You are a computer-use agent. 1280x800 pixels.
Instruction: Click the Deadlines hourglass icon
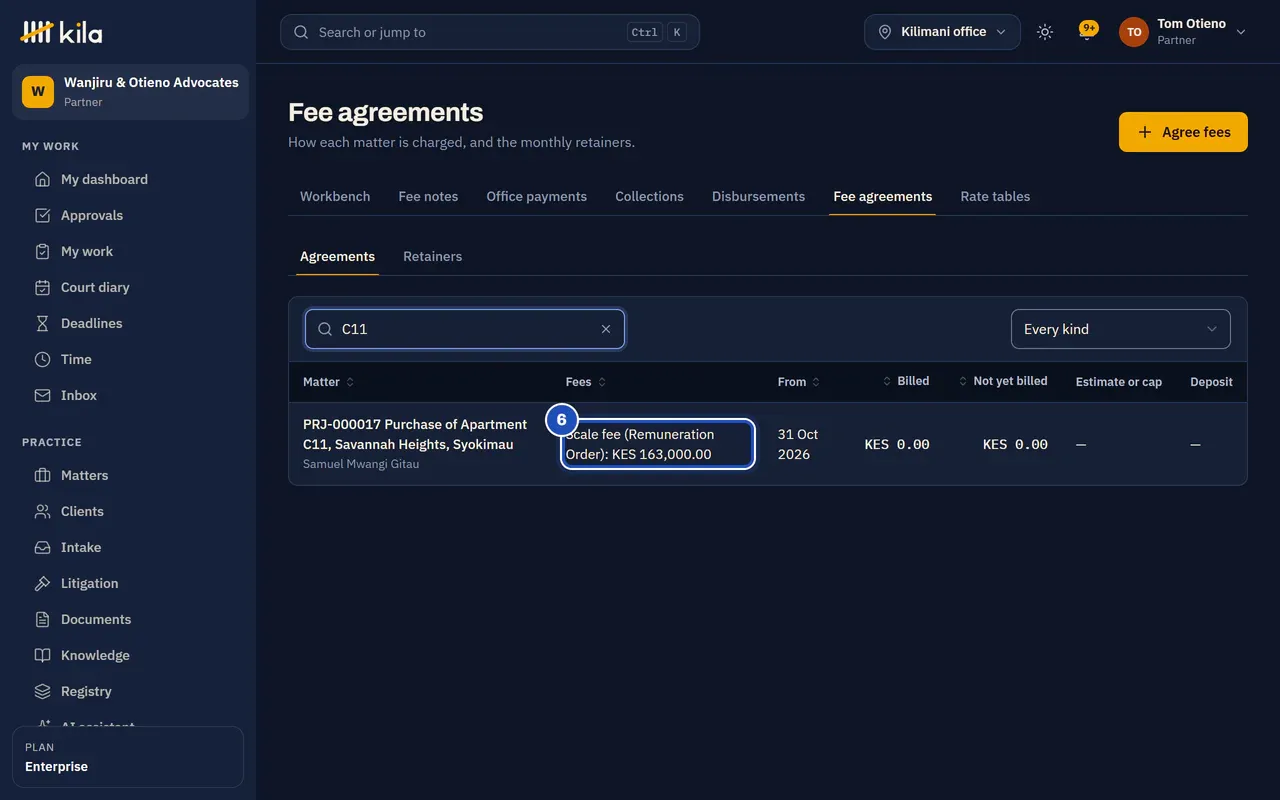tap(42, 324)
